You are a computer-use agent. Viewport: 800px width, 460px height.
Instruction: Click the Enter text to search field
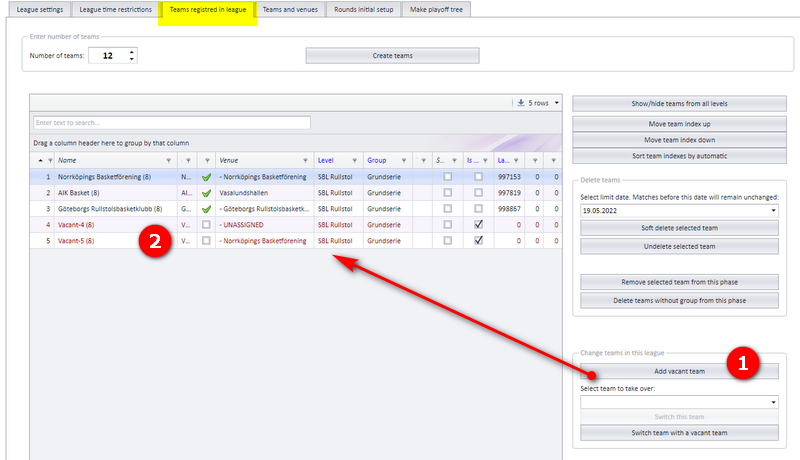(172, 123)
